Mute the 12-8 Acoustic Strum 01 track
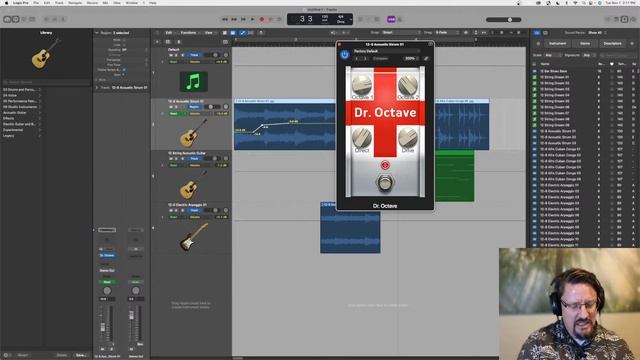The image size is (640, 360). [171, 107]
